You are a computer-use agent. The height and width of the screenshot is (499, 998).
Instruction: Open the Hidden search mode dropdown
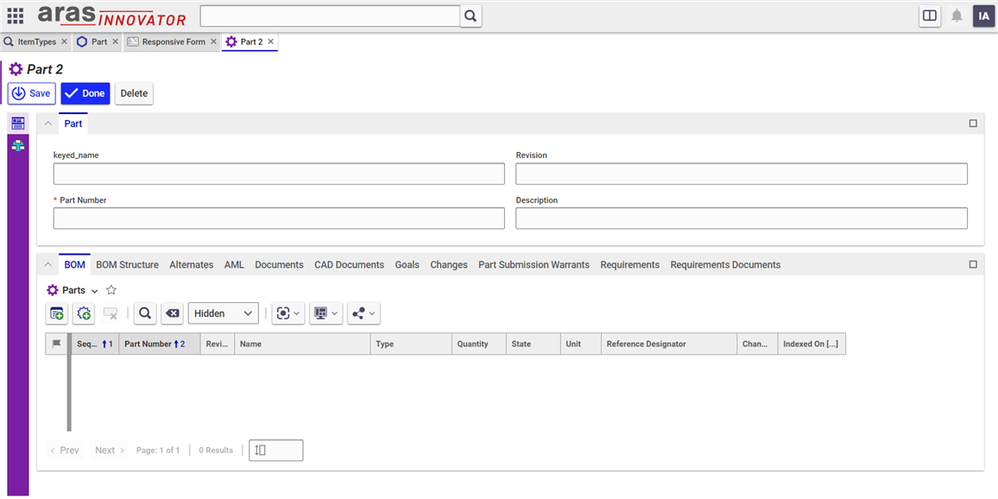tap(223, 313)
